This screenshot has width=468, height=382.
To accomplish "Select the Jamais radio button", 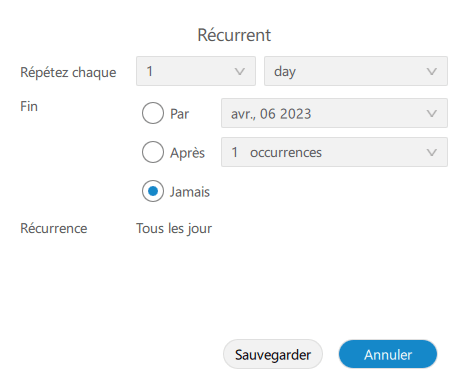I will coord(153,191).
